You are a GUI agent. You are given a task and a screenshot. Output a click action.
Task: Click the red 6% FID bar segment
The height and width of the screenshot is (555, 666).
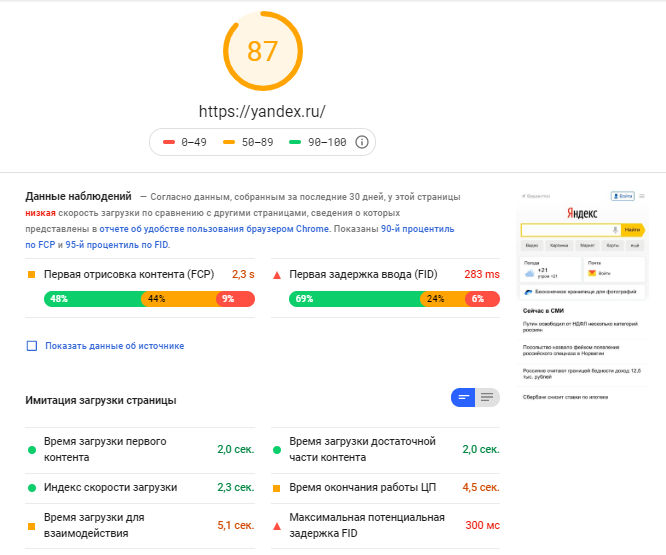pos(483,299)
